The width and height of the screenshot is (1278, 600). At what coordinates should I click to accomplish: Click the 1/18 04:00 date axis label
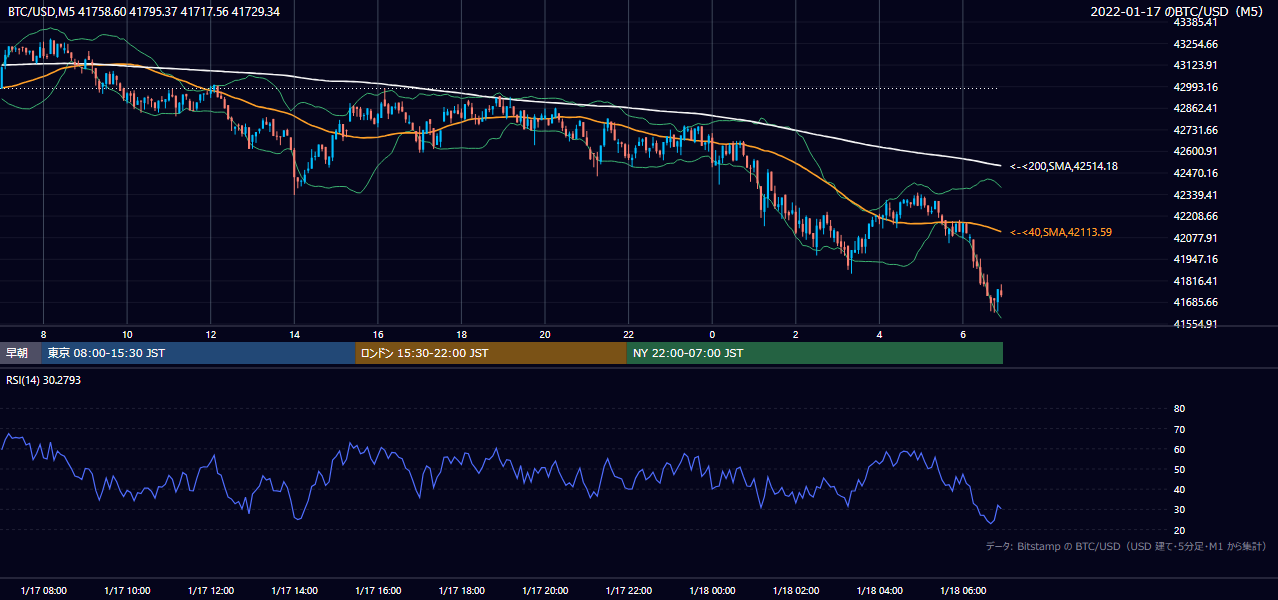coord(879,590)
